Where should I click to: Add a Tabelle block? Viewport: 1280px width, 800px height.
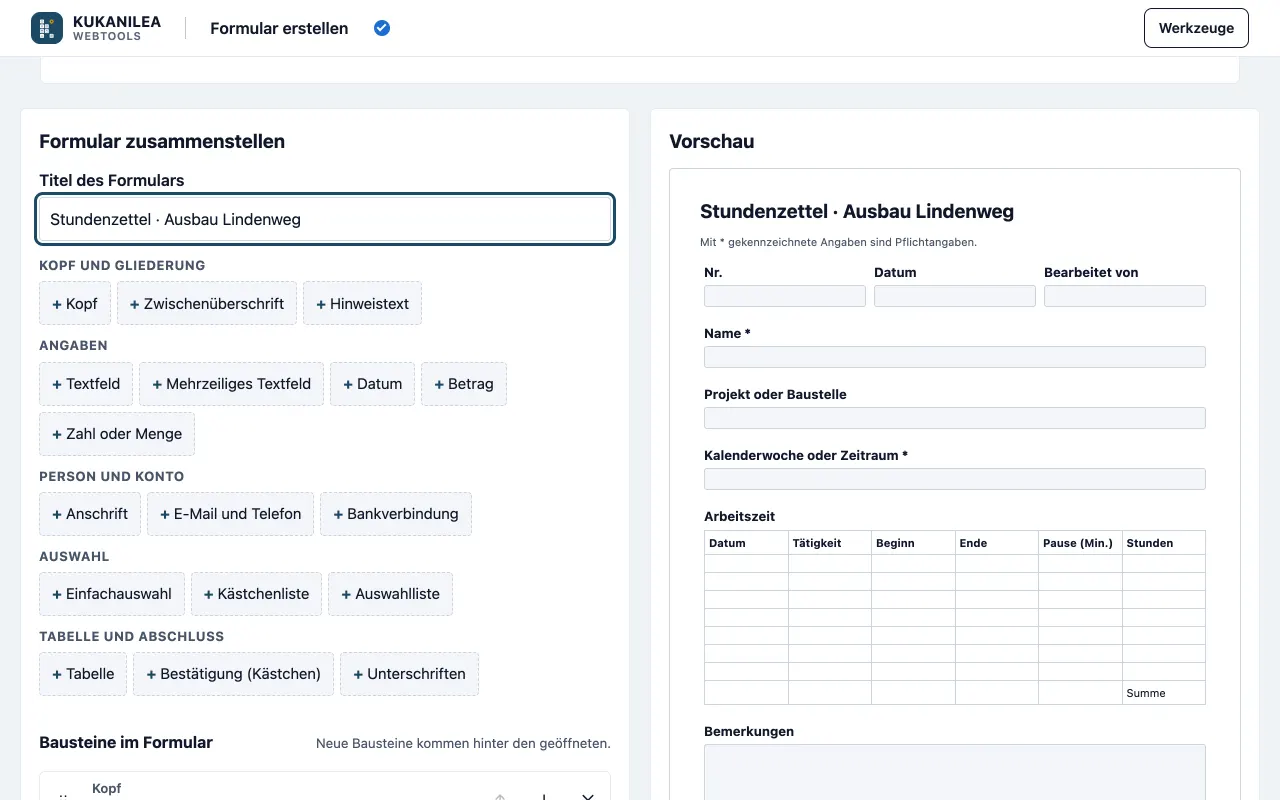click(83, 674)
